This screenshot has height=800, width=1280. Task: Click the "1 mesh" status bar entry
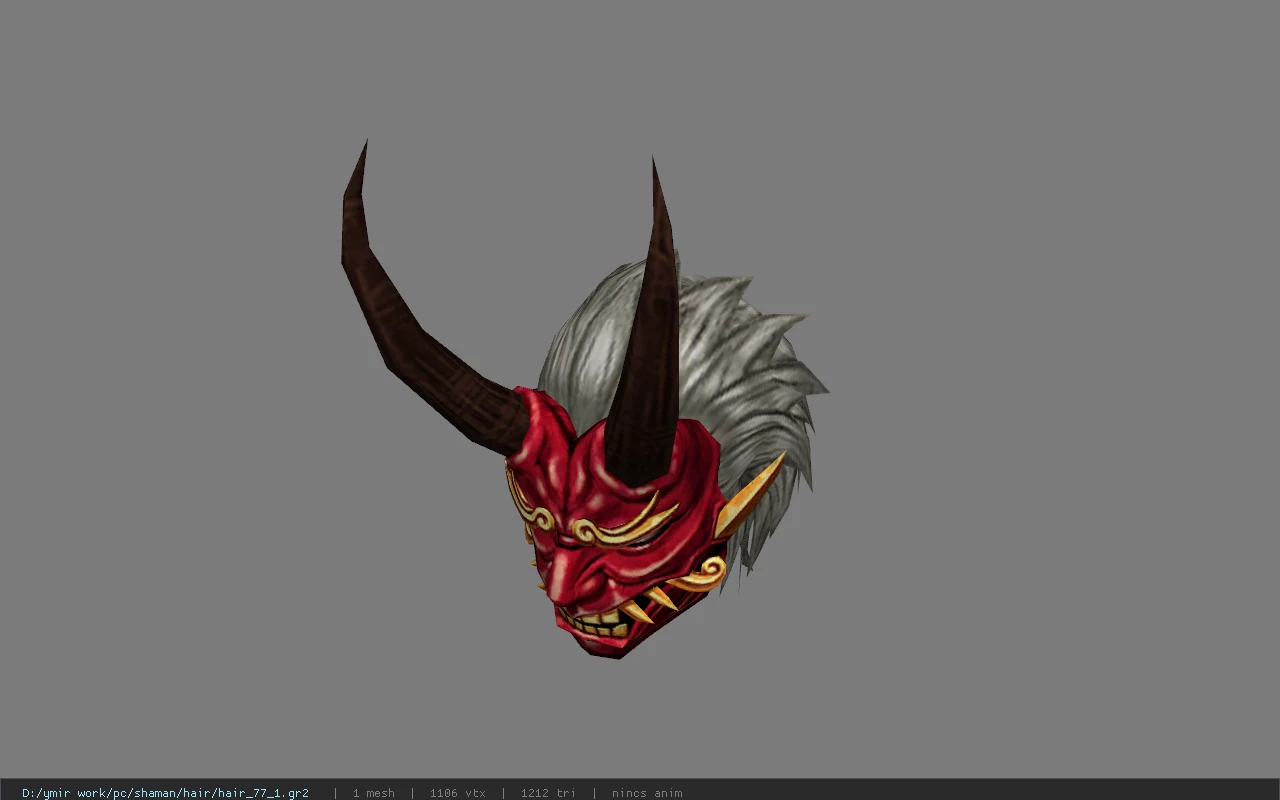[x=373, y=793]
